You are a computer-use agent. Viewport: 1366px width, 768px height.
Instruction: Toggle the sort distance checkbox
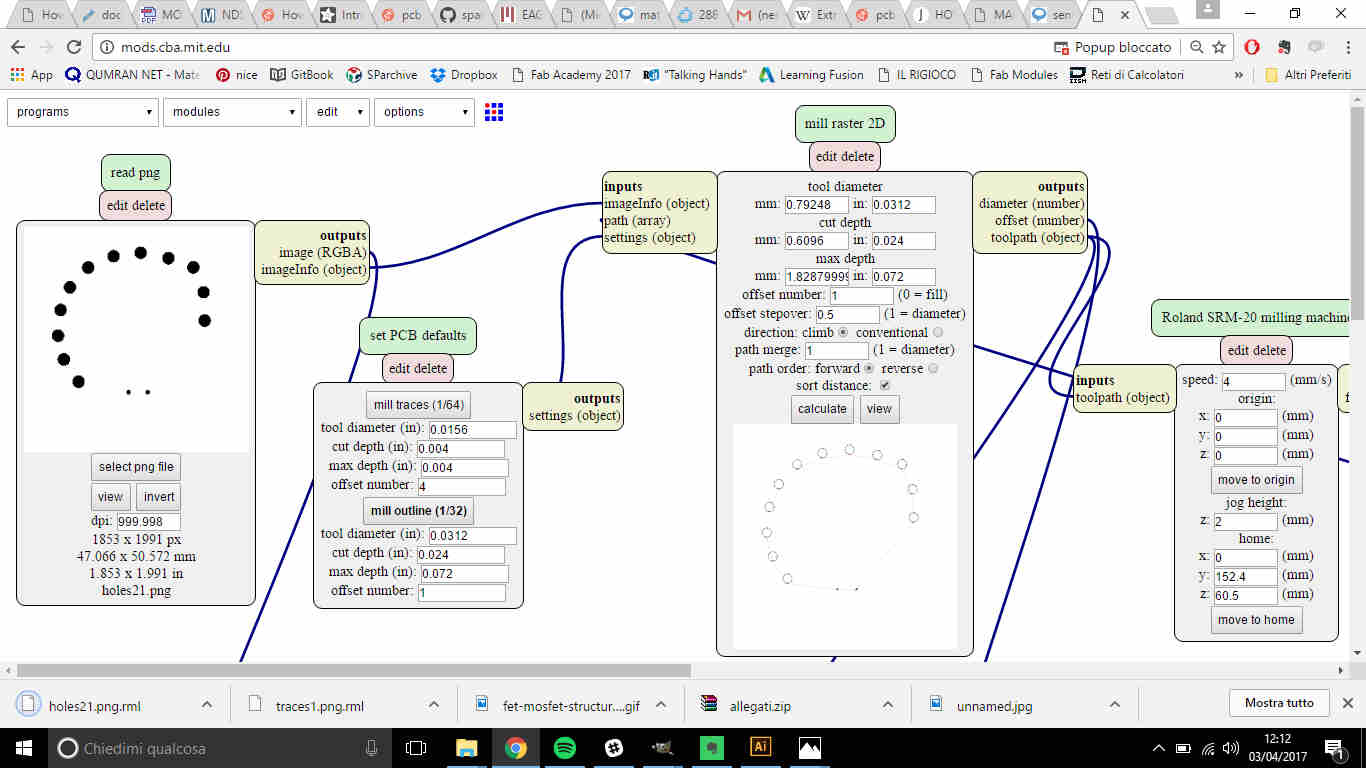pos(884,386)
